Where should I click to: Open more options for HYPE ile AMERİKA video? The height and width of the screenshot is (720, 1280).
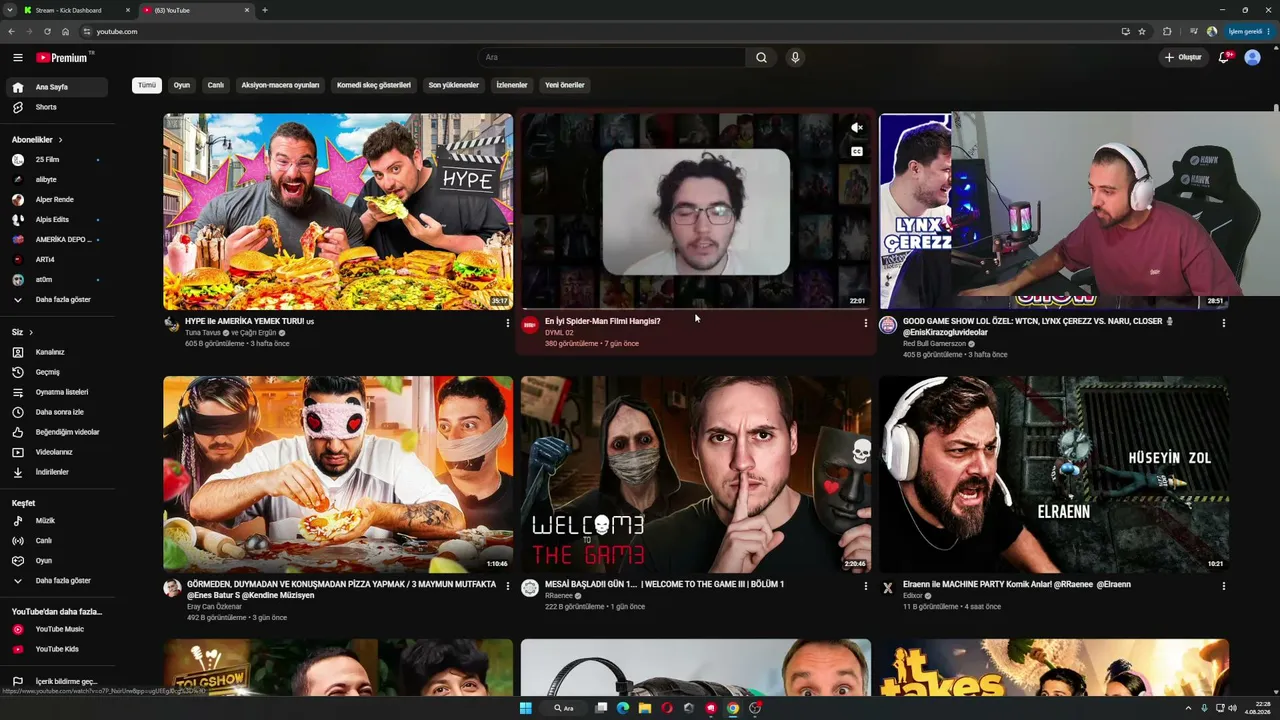(x=507, y=323)
